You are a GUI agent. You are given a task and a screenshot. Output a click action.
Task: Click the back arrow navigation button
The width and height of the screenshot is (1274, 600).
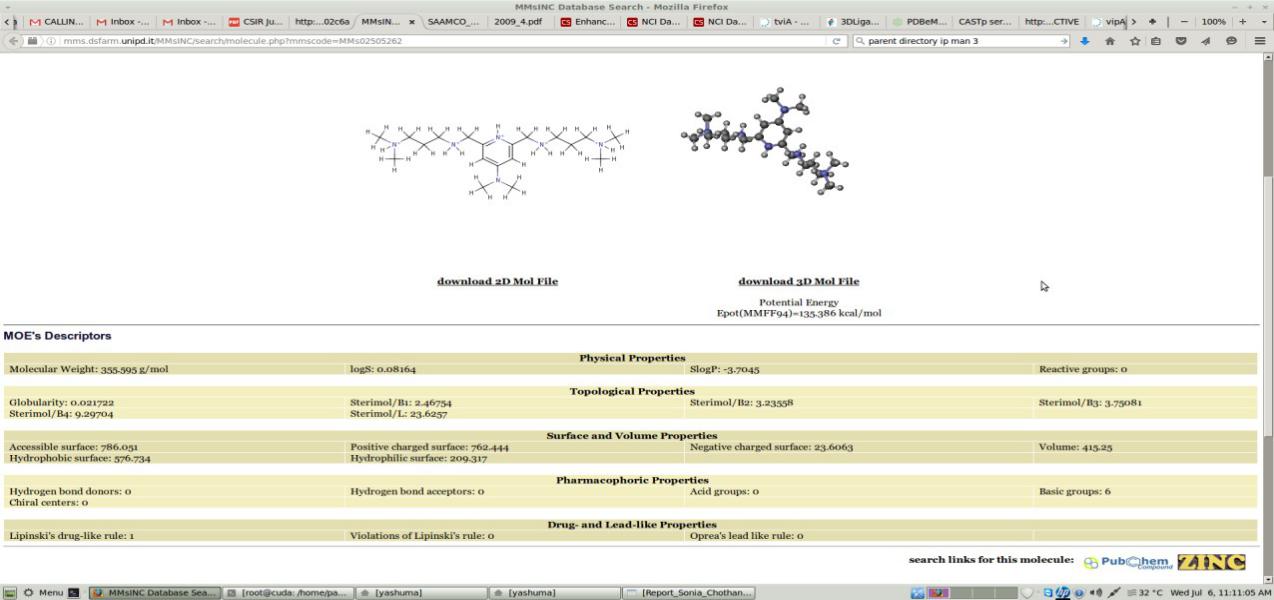(x=11, y=41)
